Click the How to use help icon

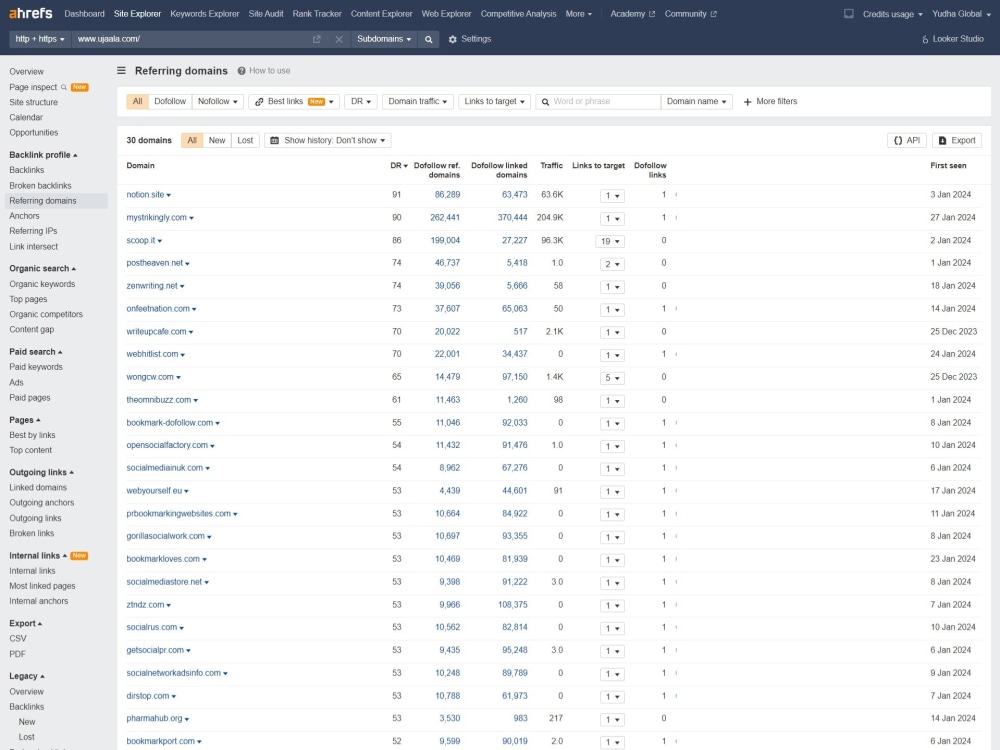[x=242, y=71]
